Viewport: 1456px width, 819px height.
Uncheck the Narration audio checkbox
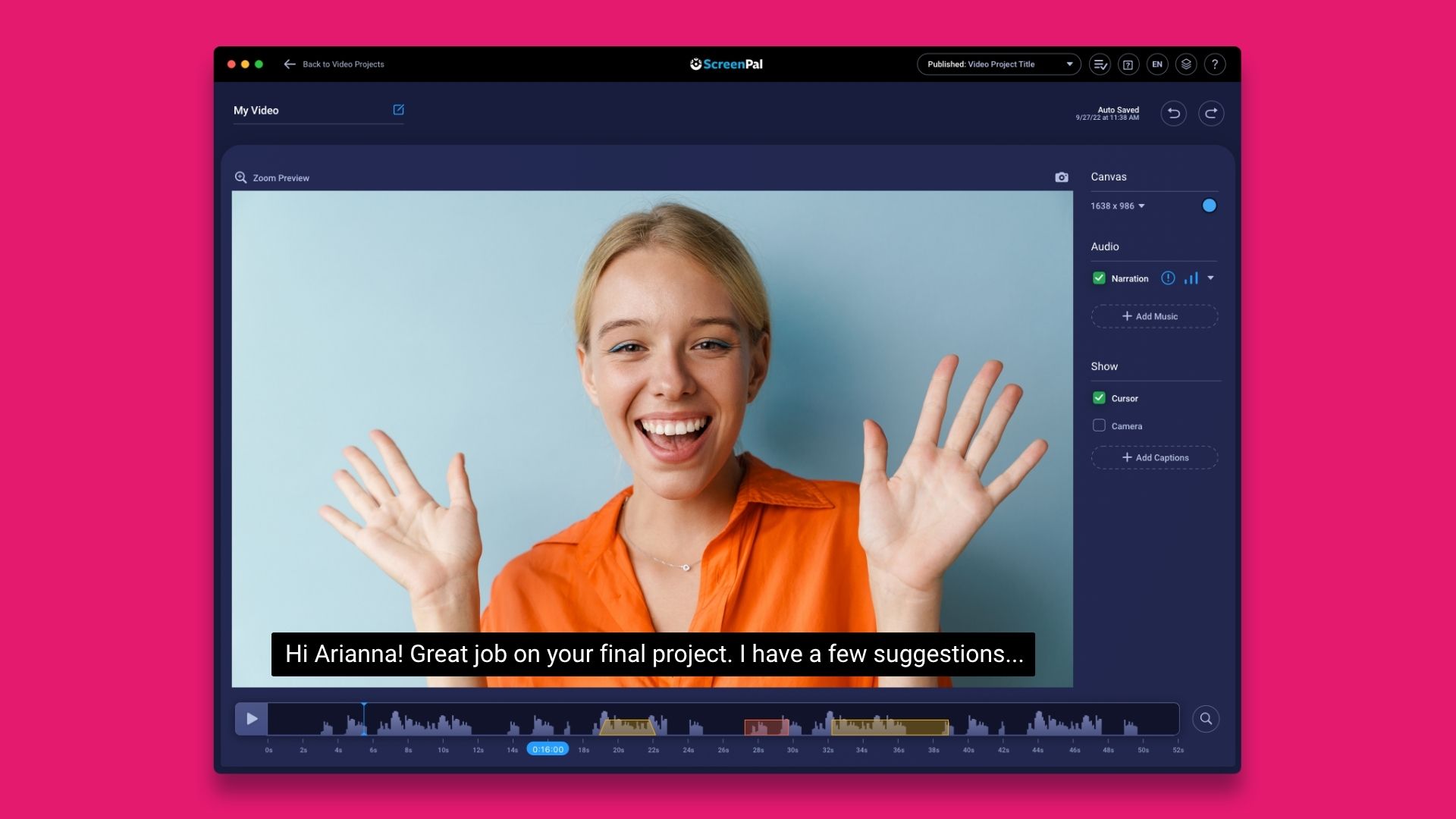point(1099,278)
